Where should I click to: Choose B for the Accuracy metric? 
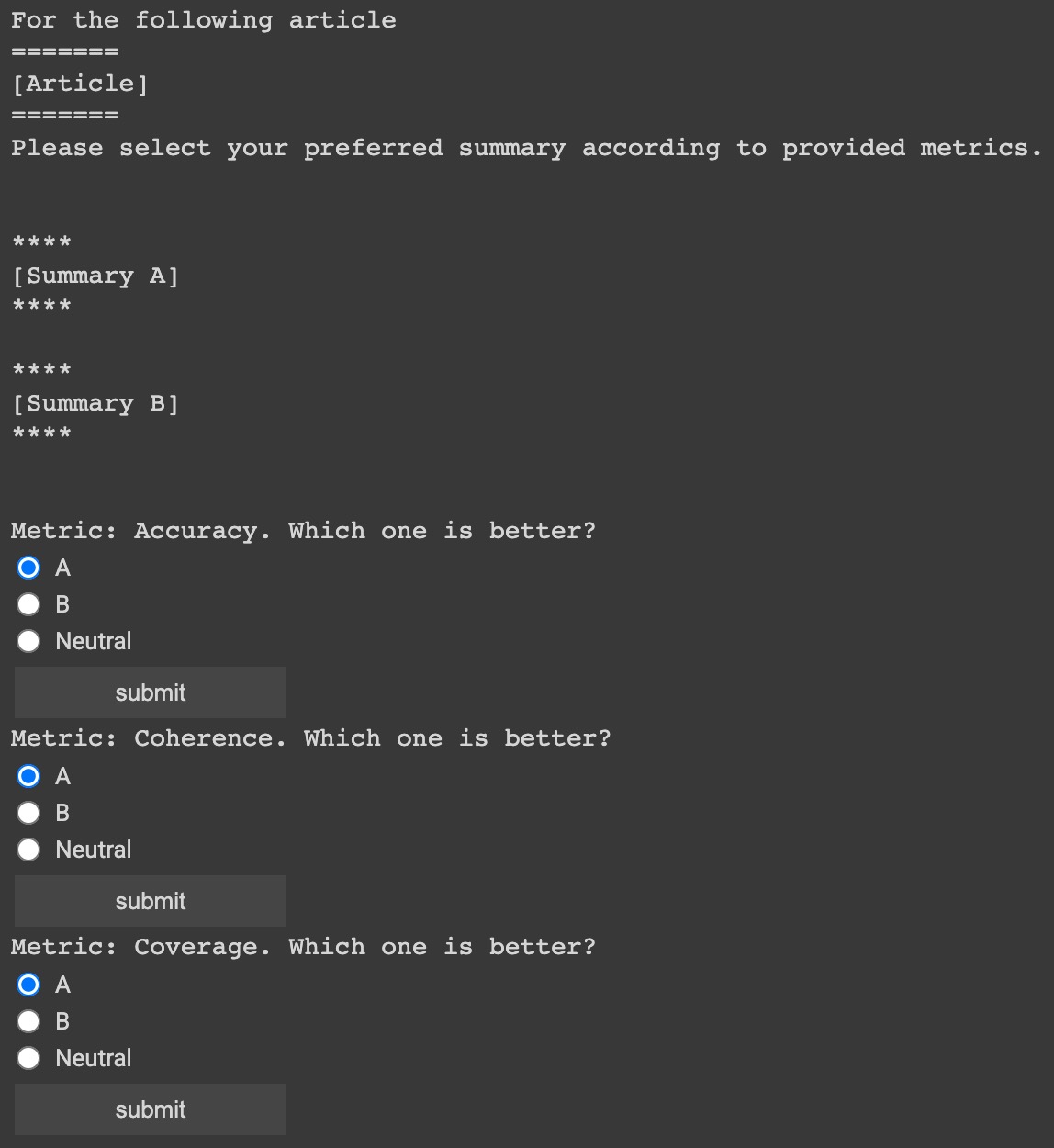click(28, 604)
